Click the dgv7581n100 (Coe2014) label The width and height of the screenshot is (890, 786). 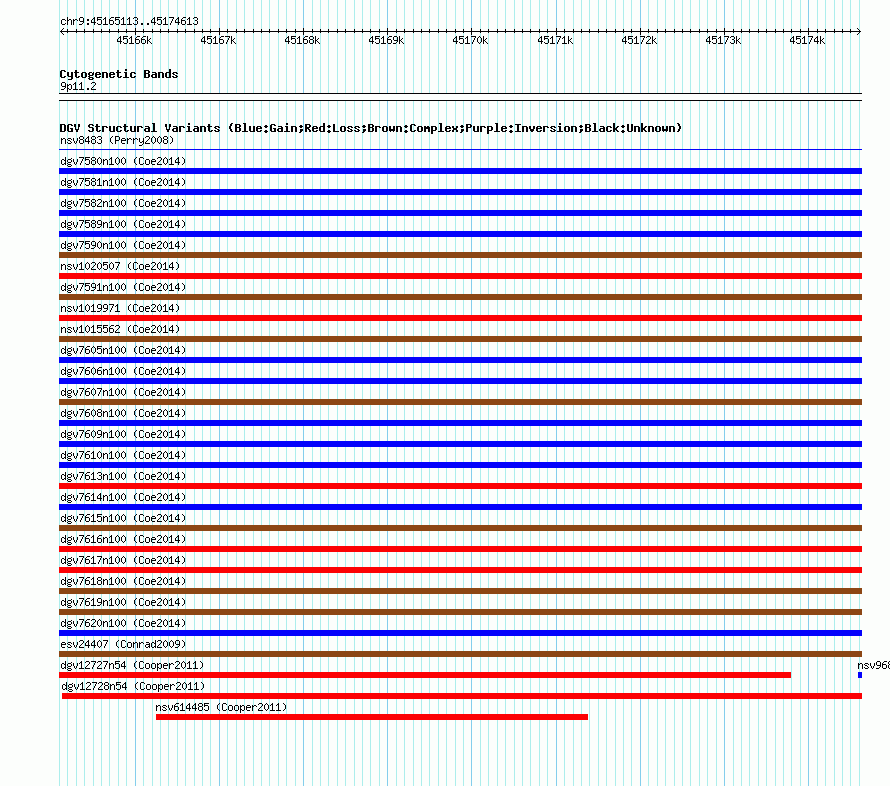[x=123, y=182]
